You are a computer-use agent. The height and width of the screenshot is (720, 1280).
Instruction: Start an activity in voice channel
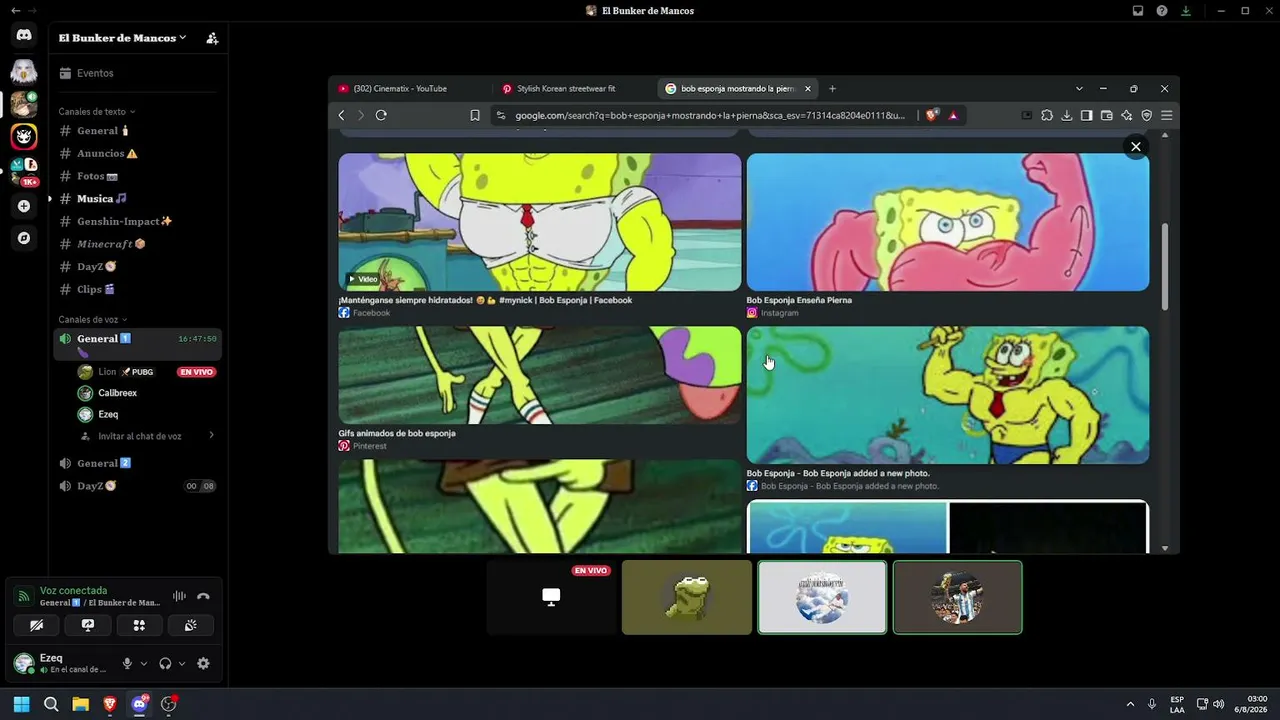click(x=139, y=625)
